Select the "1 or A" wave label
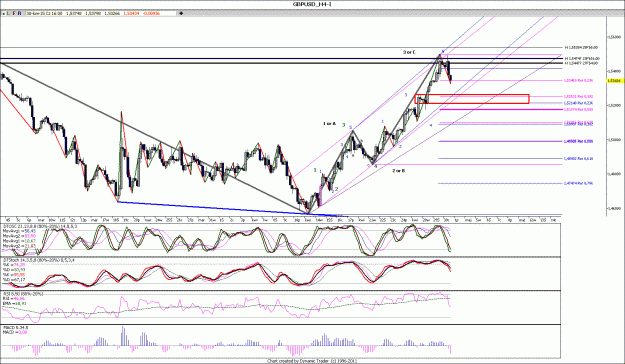Screen dimensions: 625x364 click(329, 124)
